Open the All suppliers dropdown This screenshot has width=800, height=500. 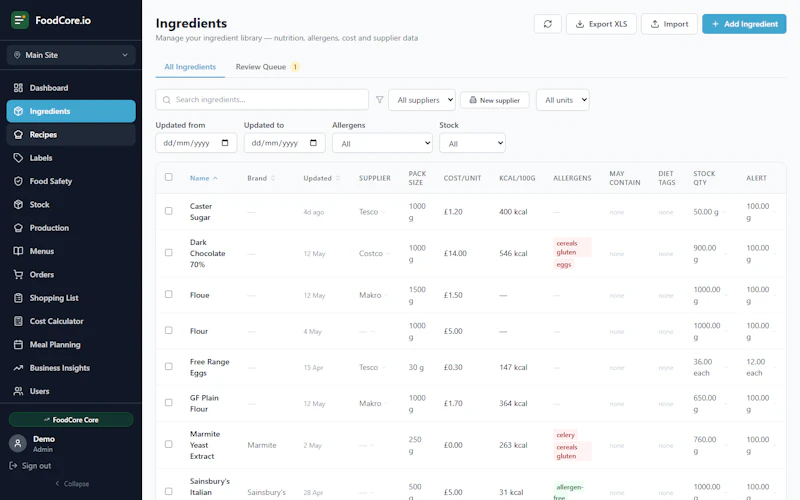(422, 100)
